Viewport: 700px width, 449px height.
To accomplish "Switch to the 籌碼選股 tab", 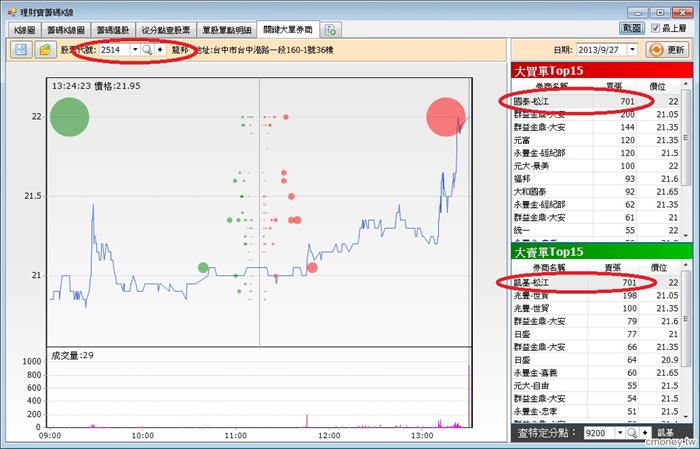I will tap(113, 30).
